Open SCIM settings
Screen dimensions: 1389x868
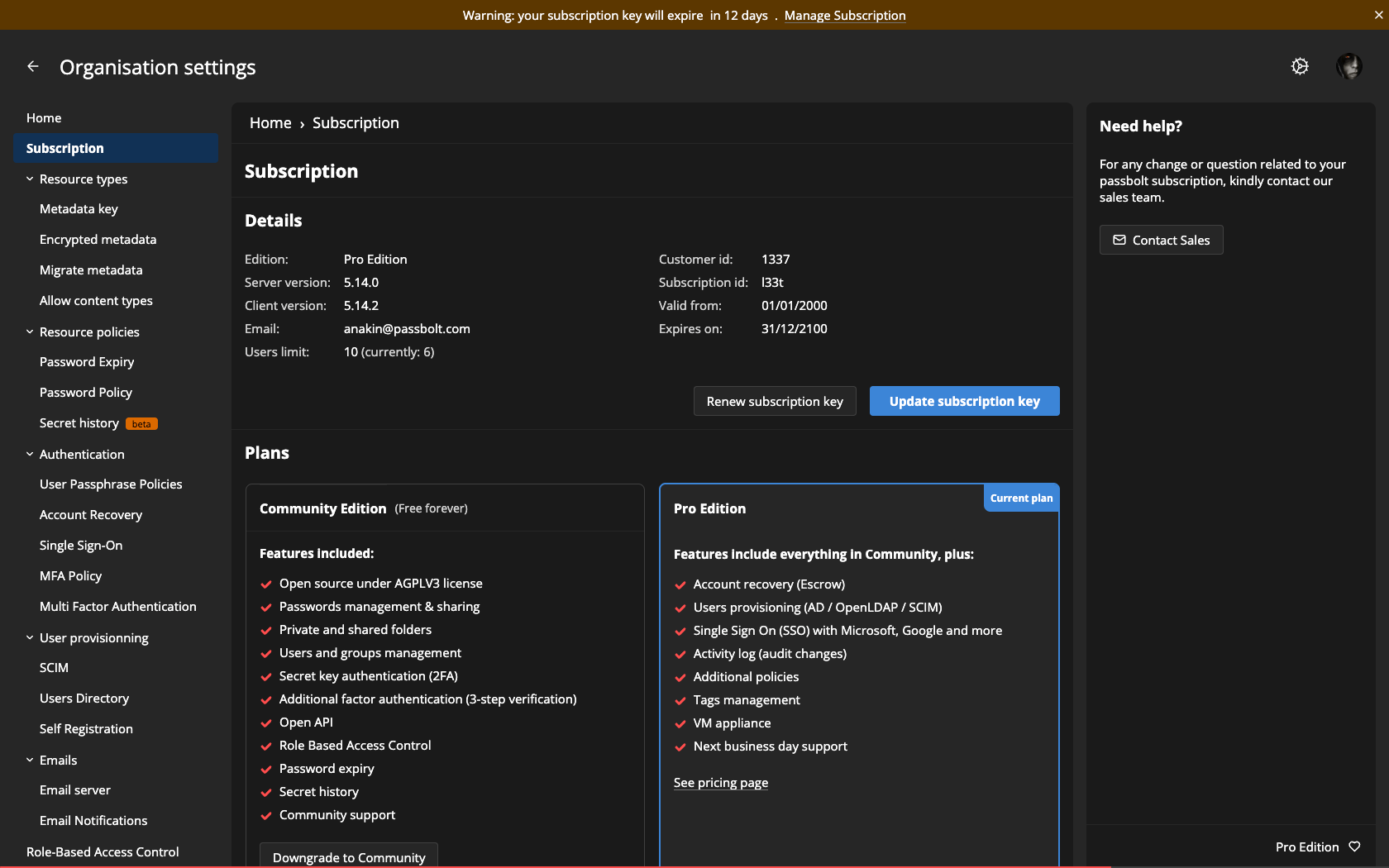[x=54, y=668]
